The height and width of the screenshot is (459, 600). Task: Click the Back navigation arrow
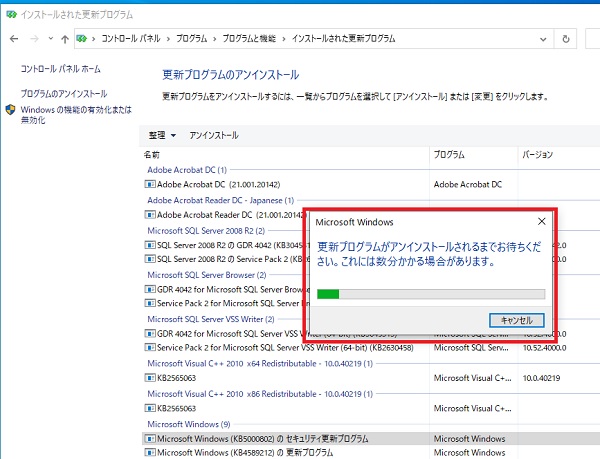[x=14, y=39]
